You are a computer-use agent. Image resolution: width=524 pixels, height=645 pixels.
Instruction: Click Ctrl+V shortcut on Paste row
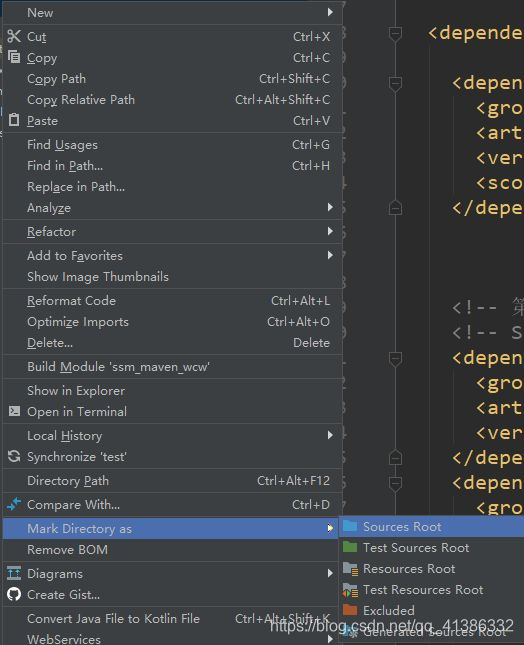click(x=311, y=121)
